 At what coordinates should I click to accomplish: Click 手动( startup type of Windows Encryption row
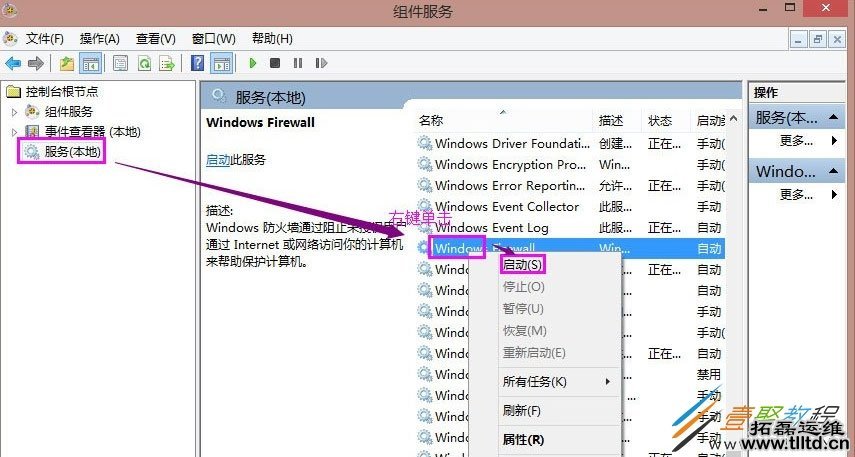click(711, 165)
